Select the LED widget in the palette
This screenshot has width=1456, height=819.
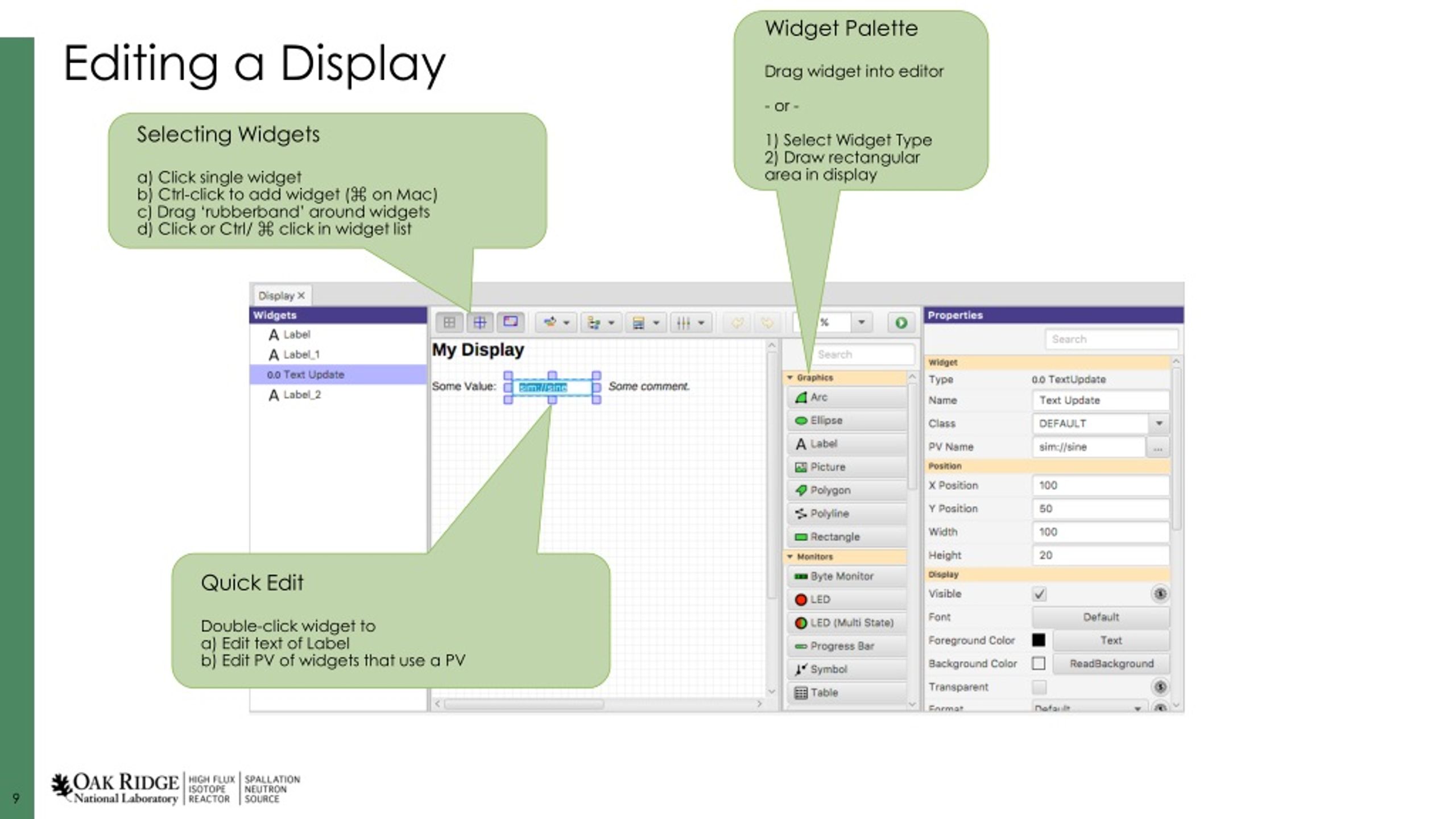click(x=847, y=599)
